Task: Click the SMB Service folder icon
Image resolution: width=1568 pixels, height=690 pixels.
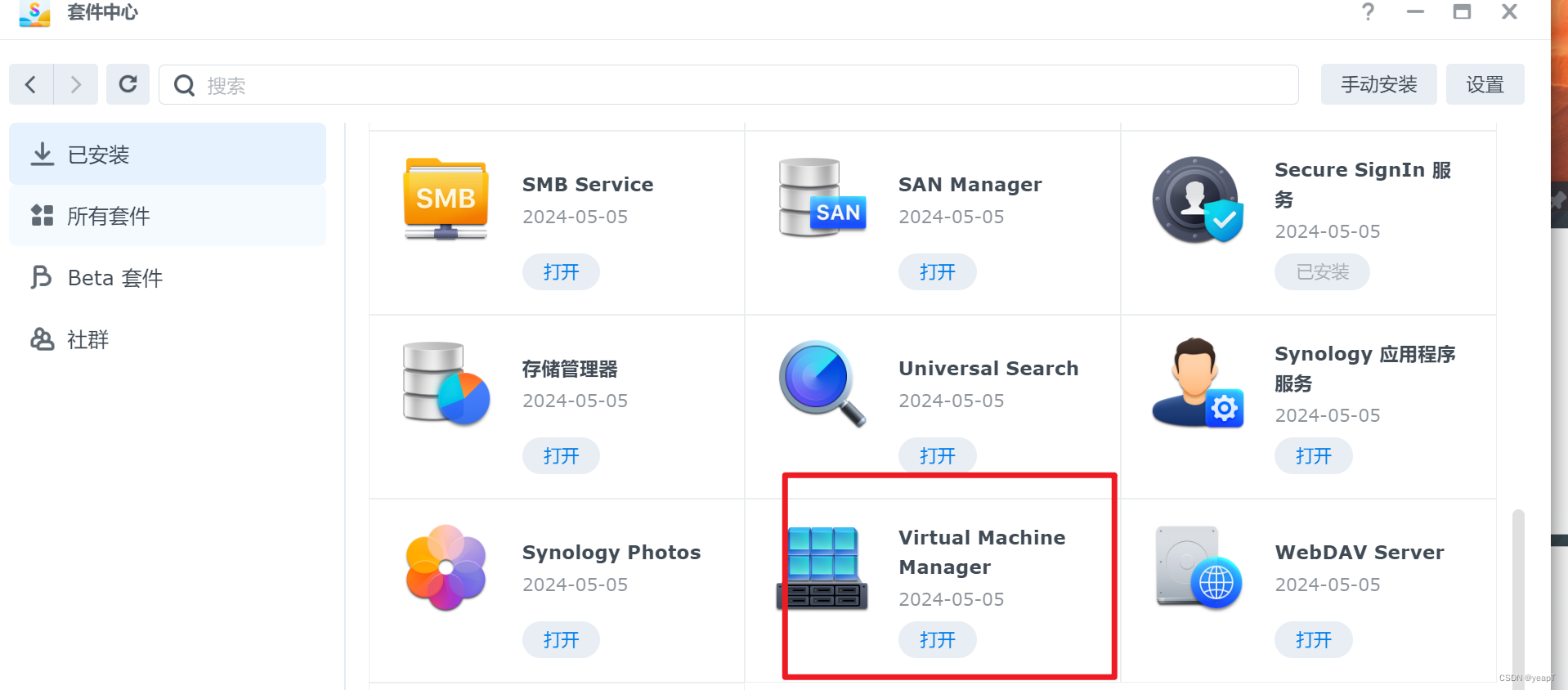Action: 446,199
